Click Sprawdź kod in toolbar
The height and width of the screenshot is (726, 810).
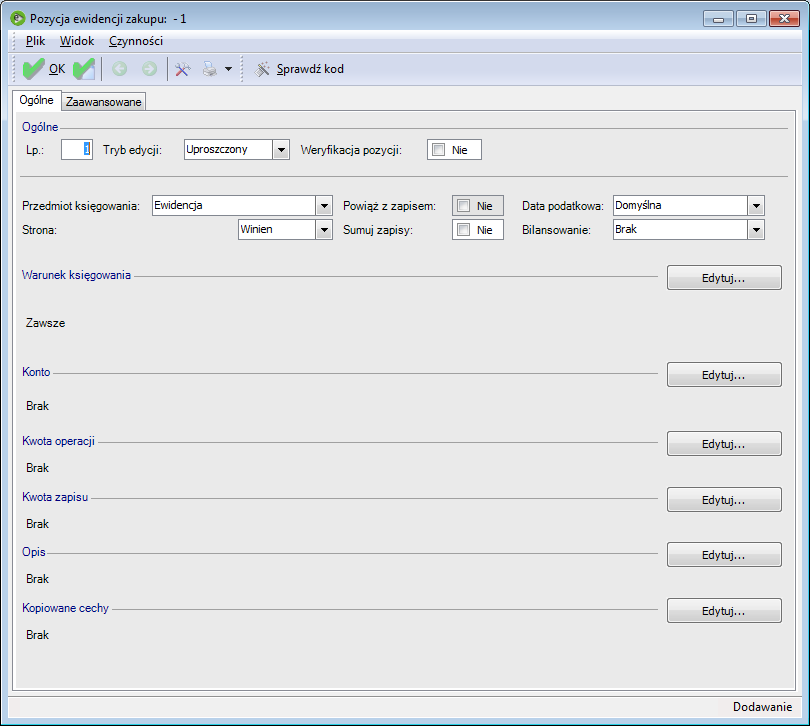pos(299,69)
